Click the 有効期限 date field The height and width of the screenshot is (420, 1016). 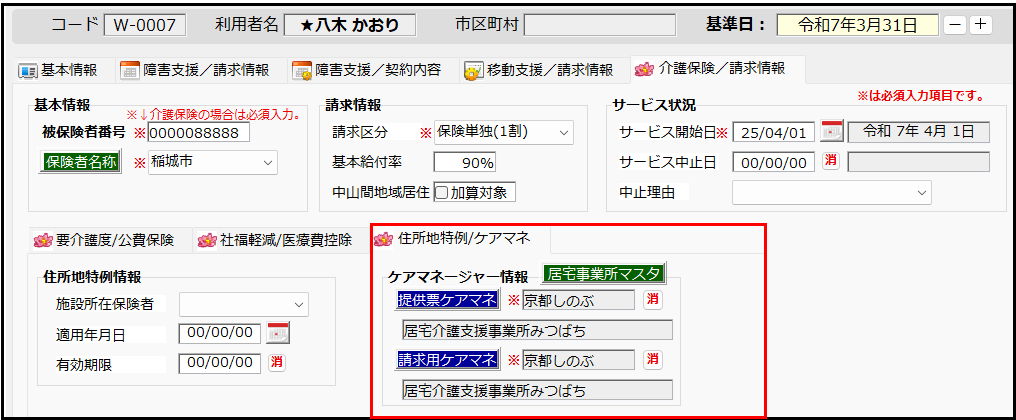[x=220, y=363]
